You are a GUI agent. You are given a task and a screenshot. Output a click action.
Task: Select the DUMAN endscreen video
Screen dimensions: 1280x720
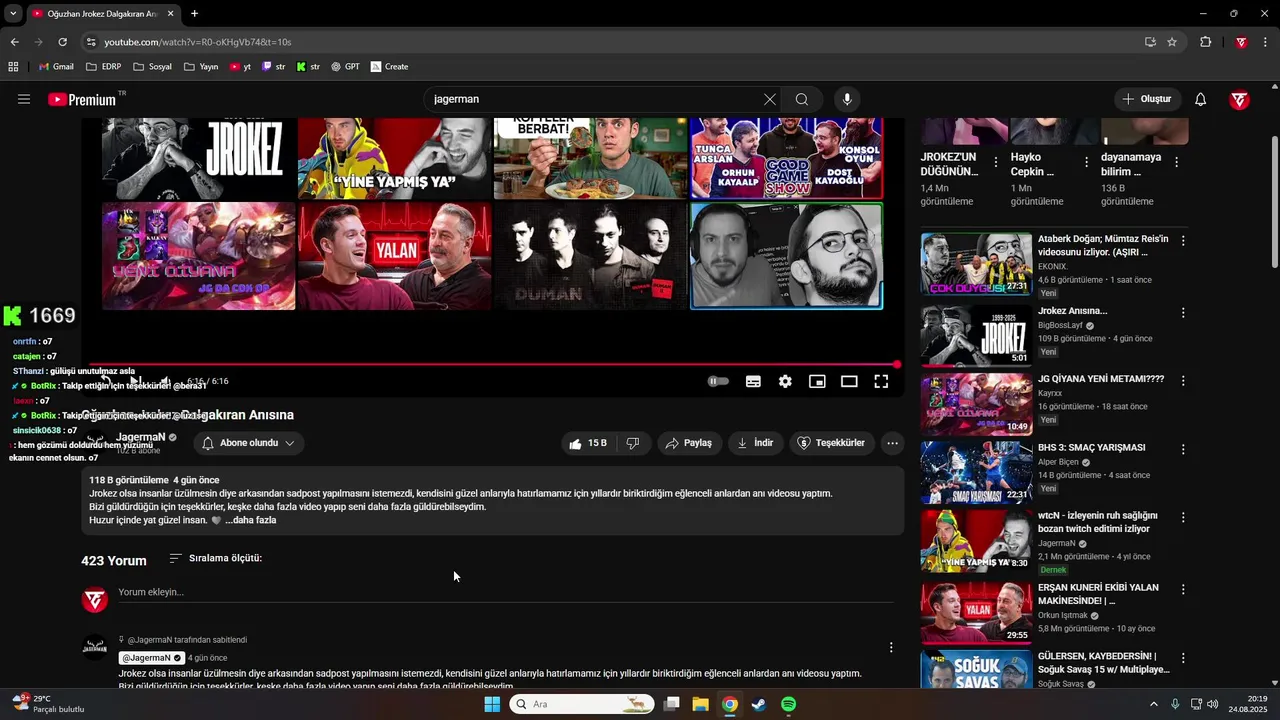(x=591, y=256)
